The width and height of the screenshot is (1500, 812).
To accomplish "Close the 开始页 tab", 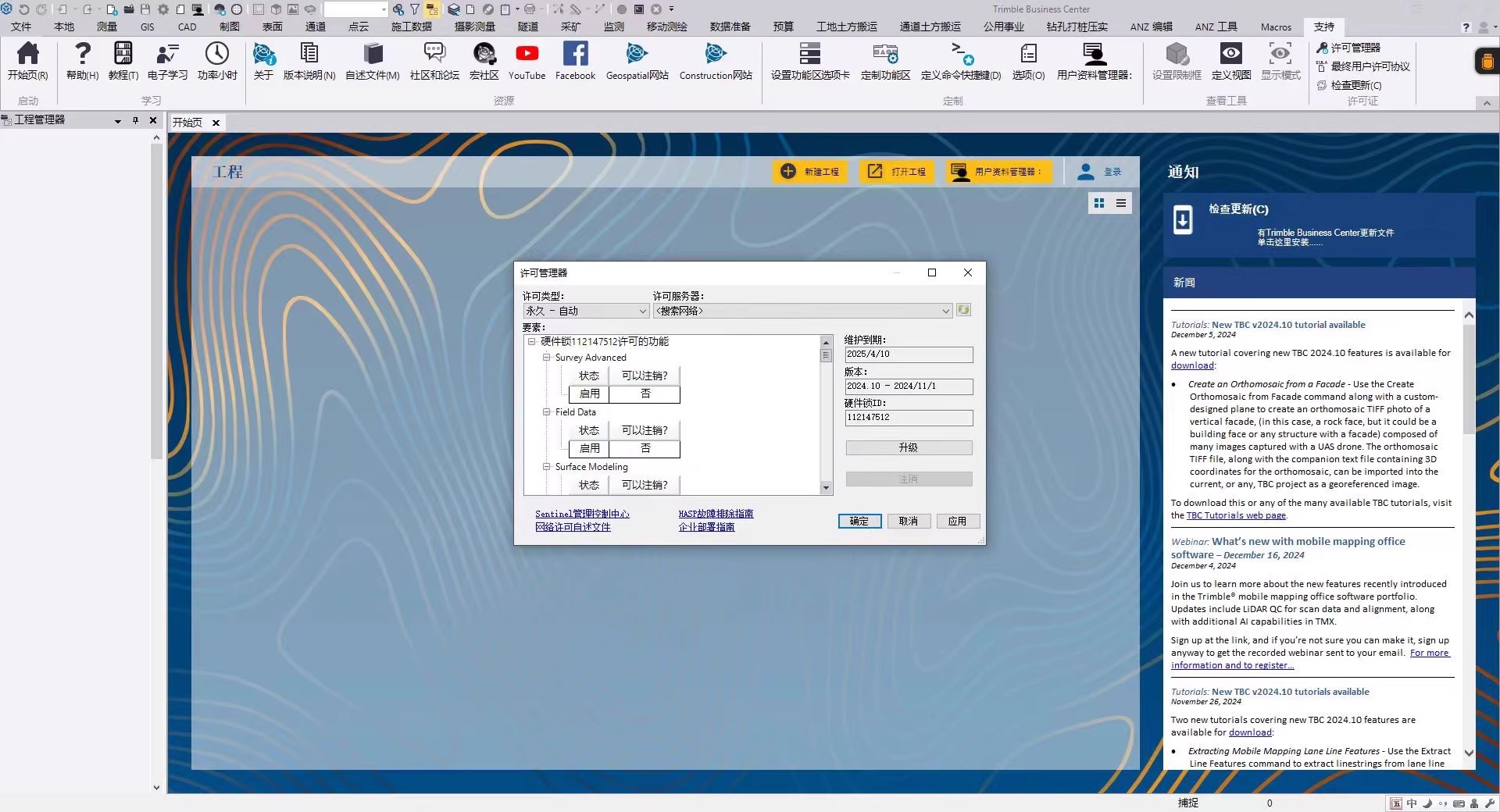I will pos(216,123).
